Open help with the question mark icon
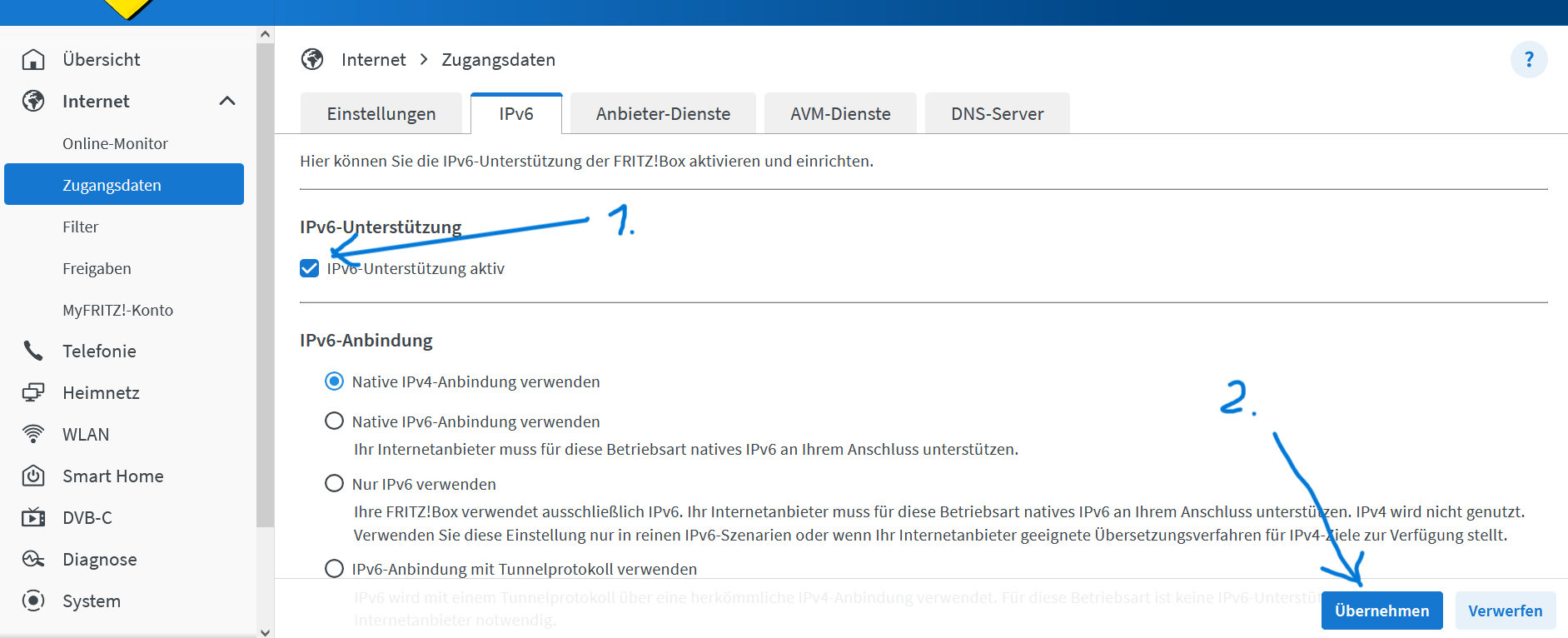This screenshot has height=638, width=1568. pyautogui.click(x=1528, y=60)
